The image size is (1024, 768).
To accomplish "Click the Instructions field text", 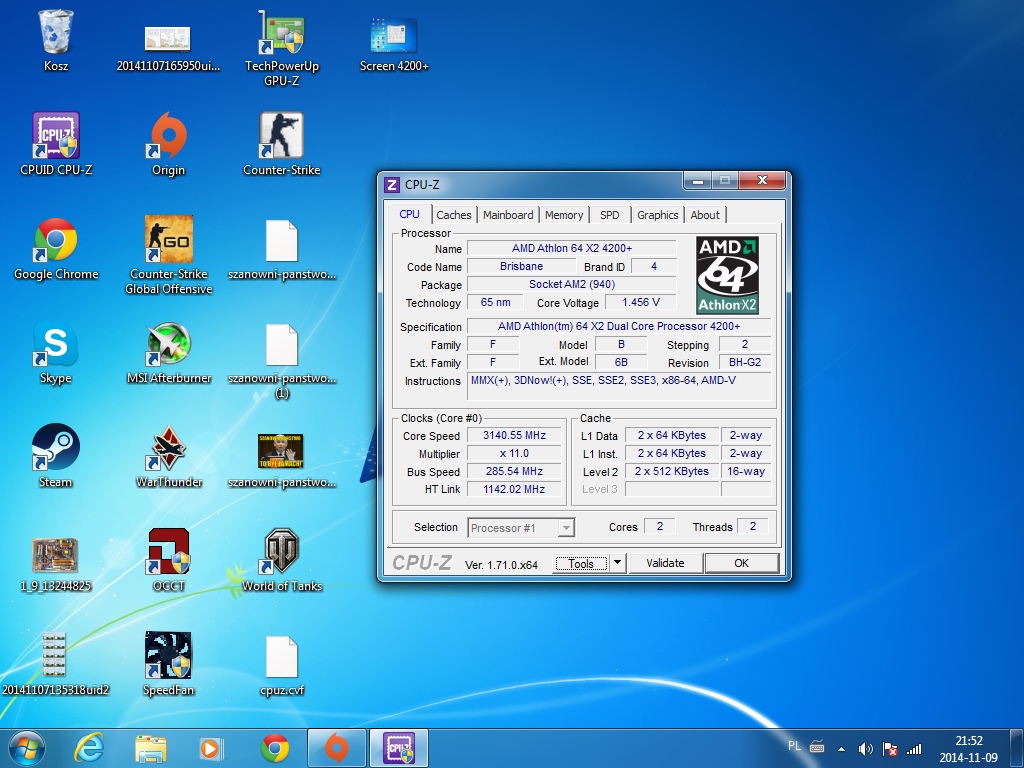I will point(618,386).
